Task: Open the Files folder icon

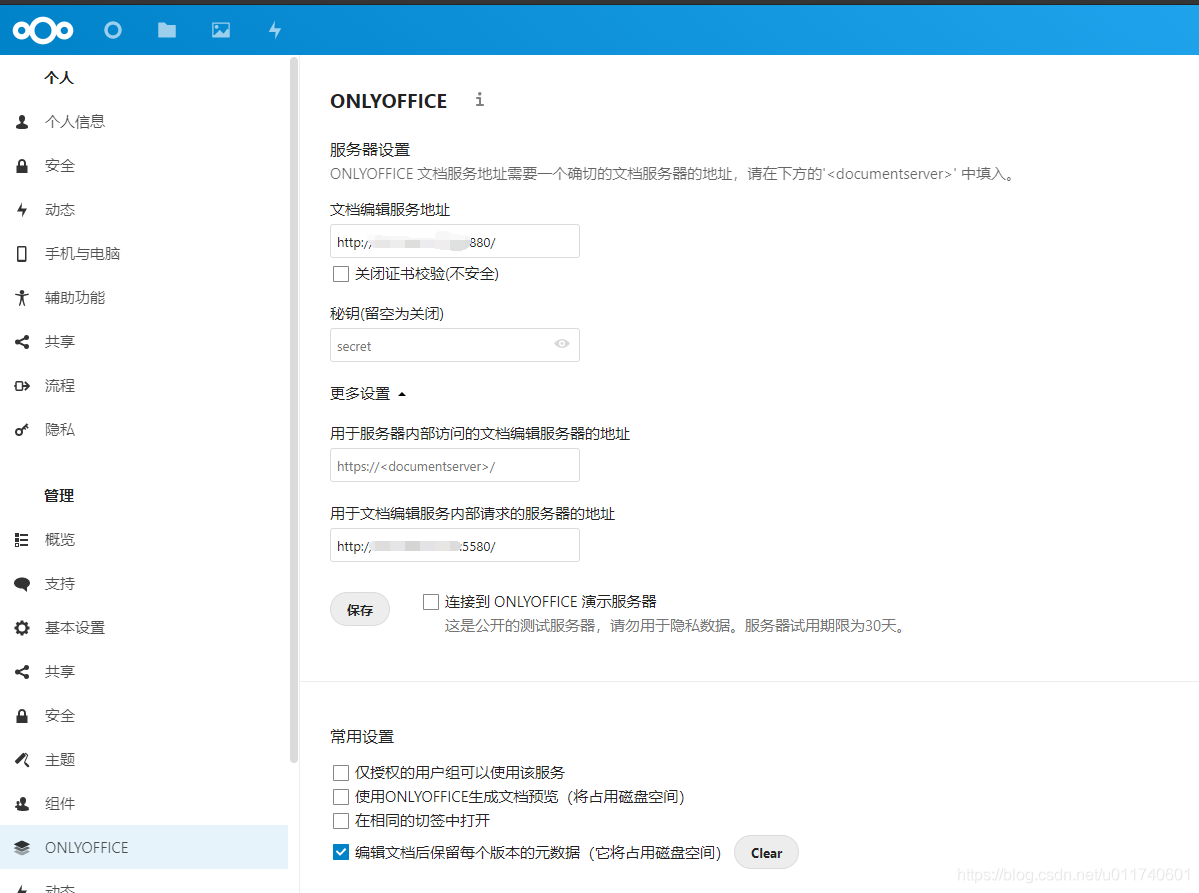Action: coord(167,30)
